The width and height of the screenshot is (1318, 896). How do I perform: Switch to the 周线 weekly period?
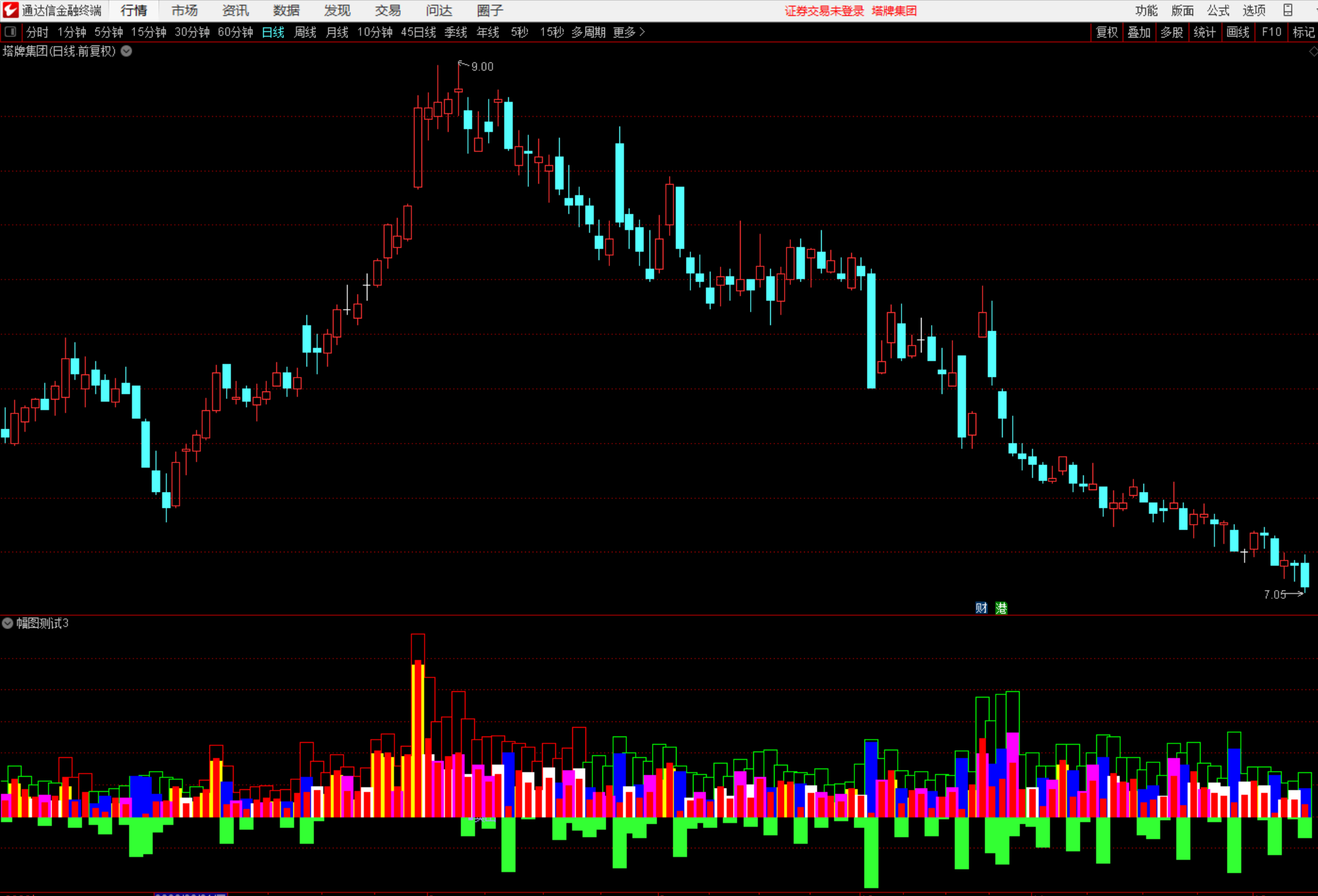(305, 32)
